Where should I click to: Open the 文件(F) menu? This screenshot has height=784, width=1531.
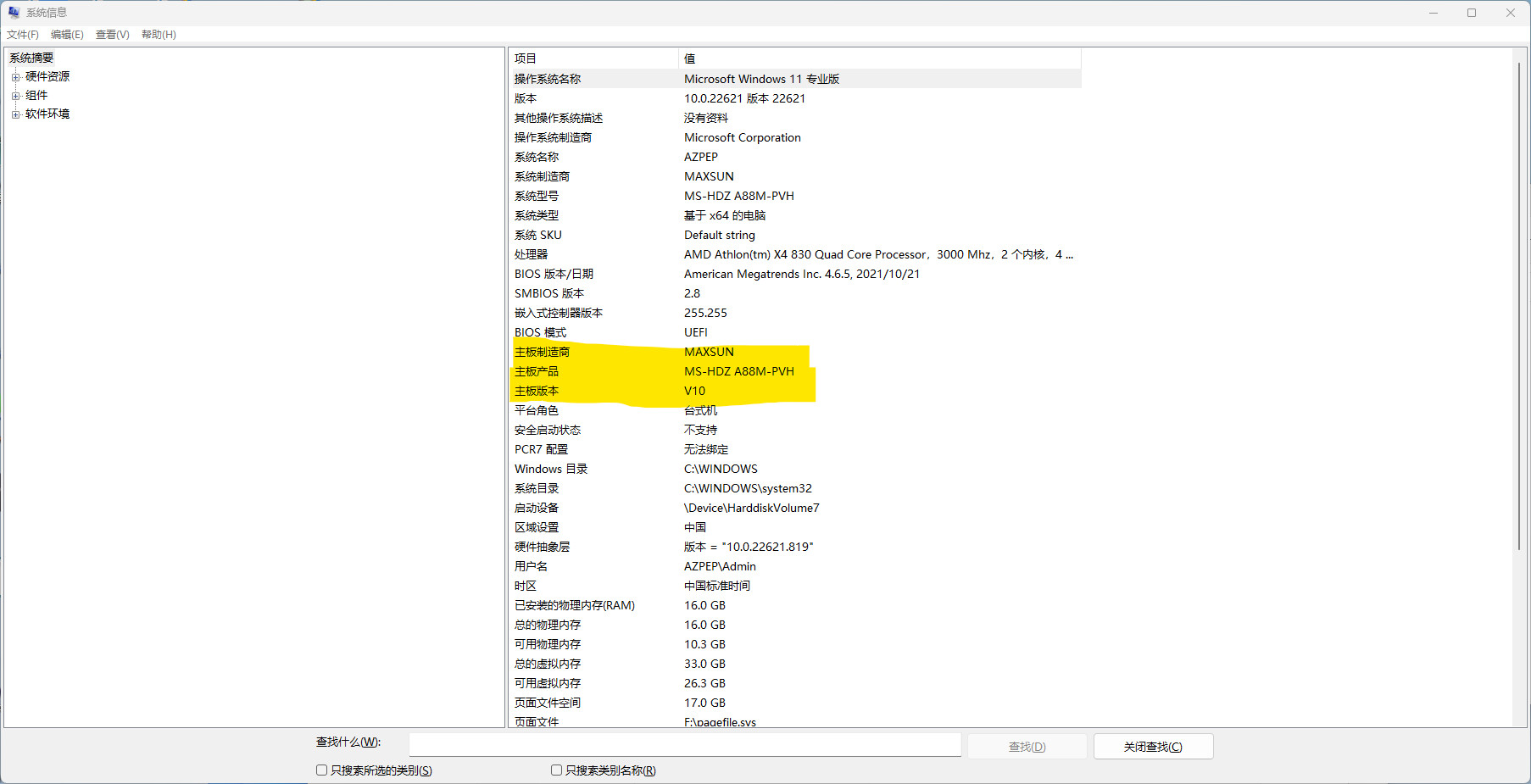[x=23, y=35]
